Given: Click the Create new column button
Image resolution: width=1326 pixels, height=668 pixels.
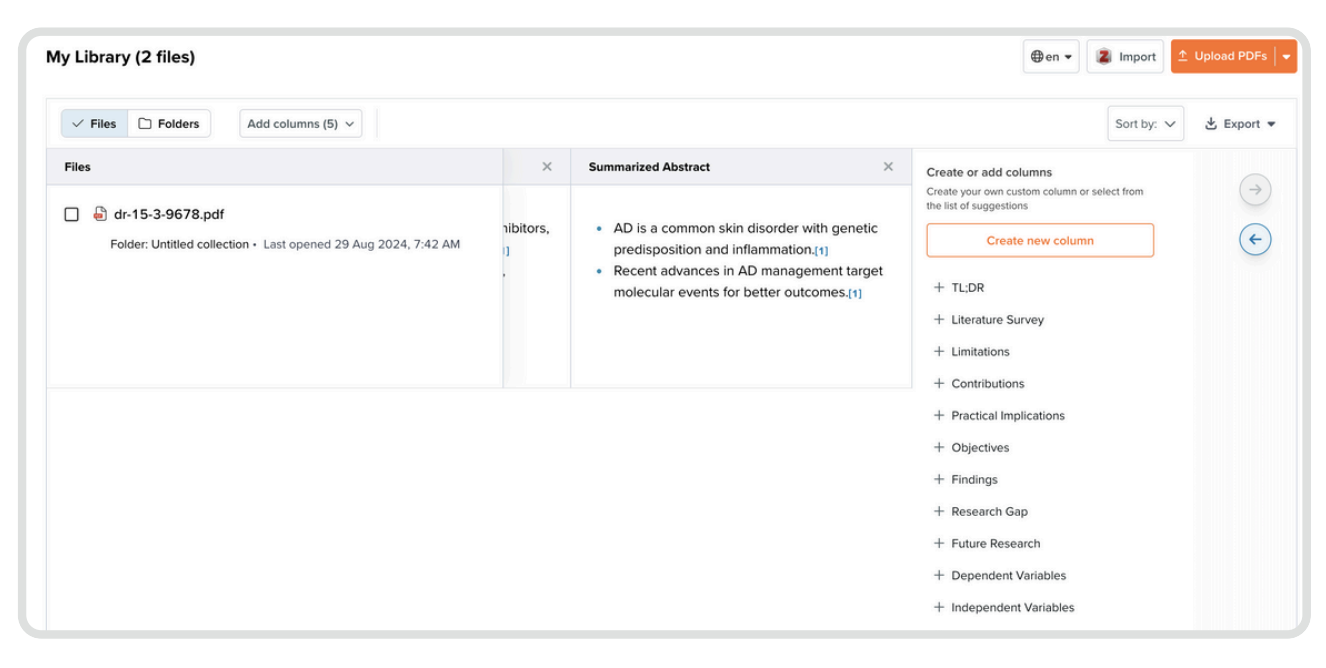Looking at the screenshot, I should [x=1040, y=240].
